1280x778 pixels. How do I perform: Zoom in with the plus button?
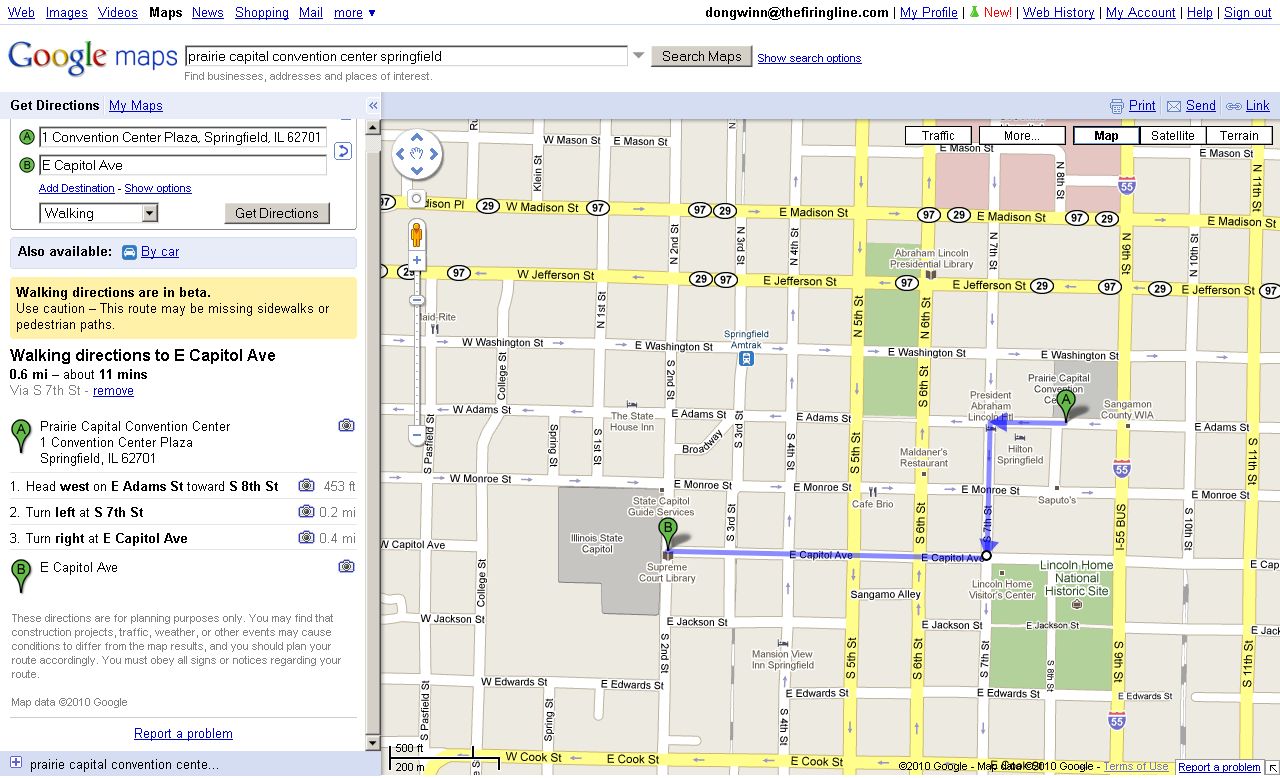(x=417, y=261)
